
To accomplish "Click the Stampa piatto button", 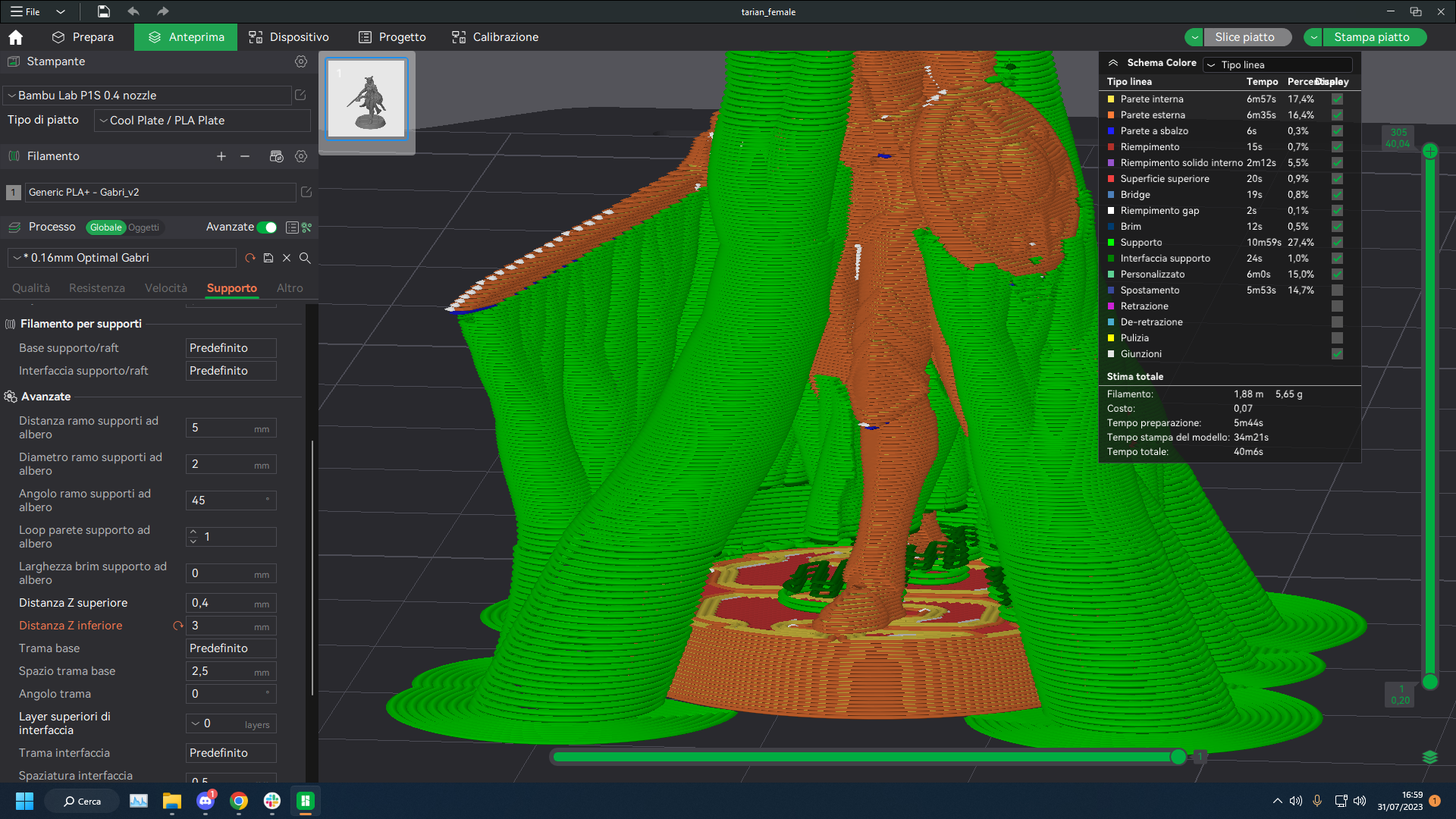I will pyautogui.click(x=1373, y=36).
